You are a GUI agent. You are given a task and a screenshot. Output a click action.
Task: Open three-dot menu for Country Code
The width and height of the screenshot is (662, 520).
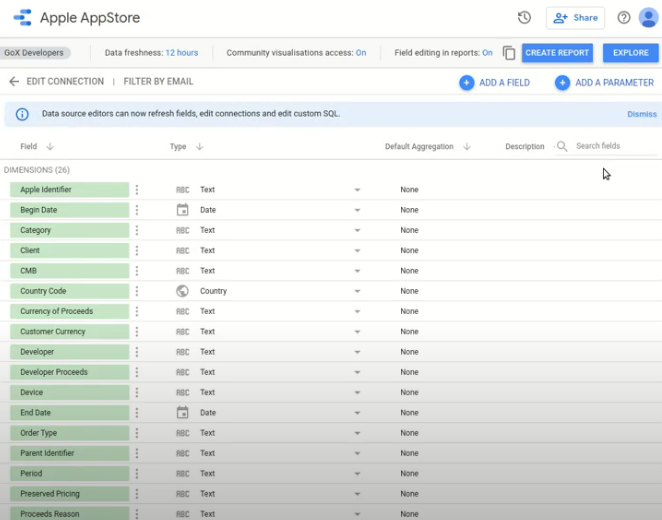pos(137,291)
